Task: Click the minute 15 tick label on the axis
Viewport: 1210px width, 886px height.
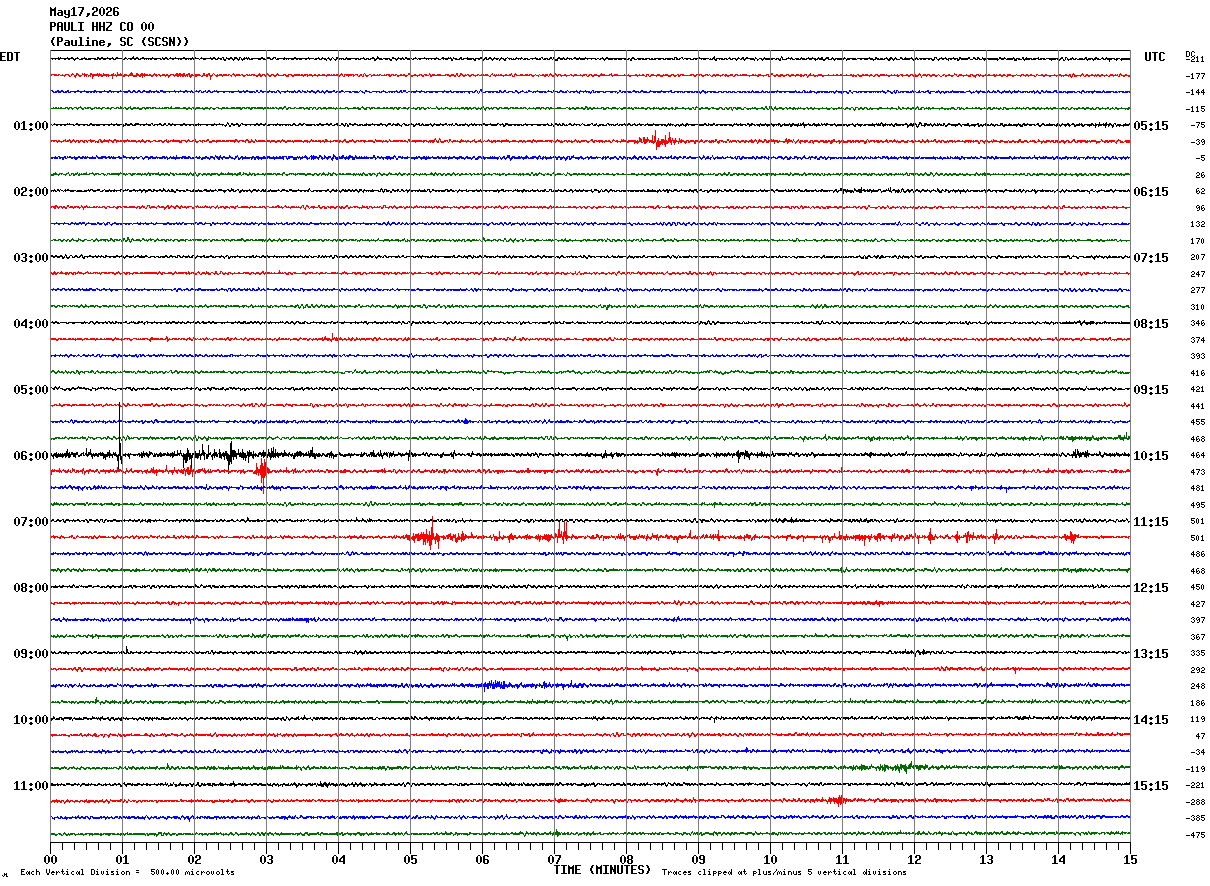Action: pyautogui.click(x=1130, y=859)
